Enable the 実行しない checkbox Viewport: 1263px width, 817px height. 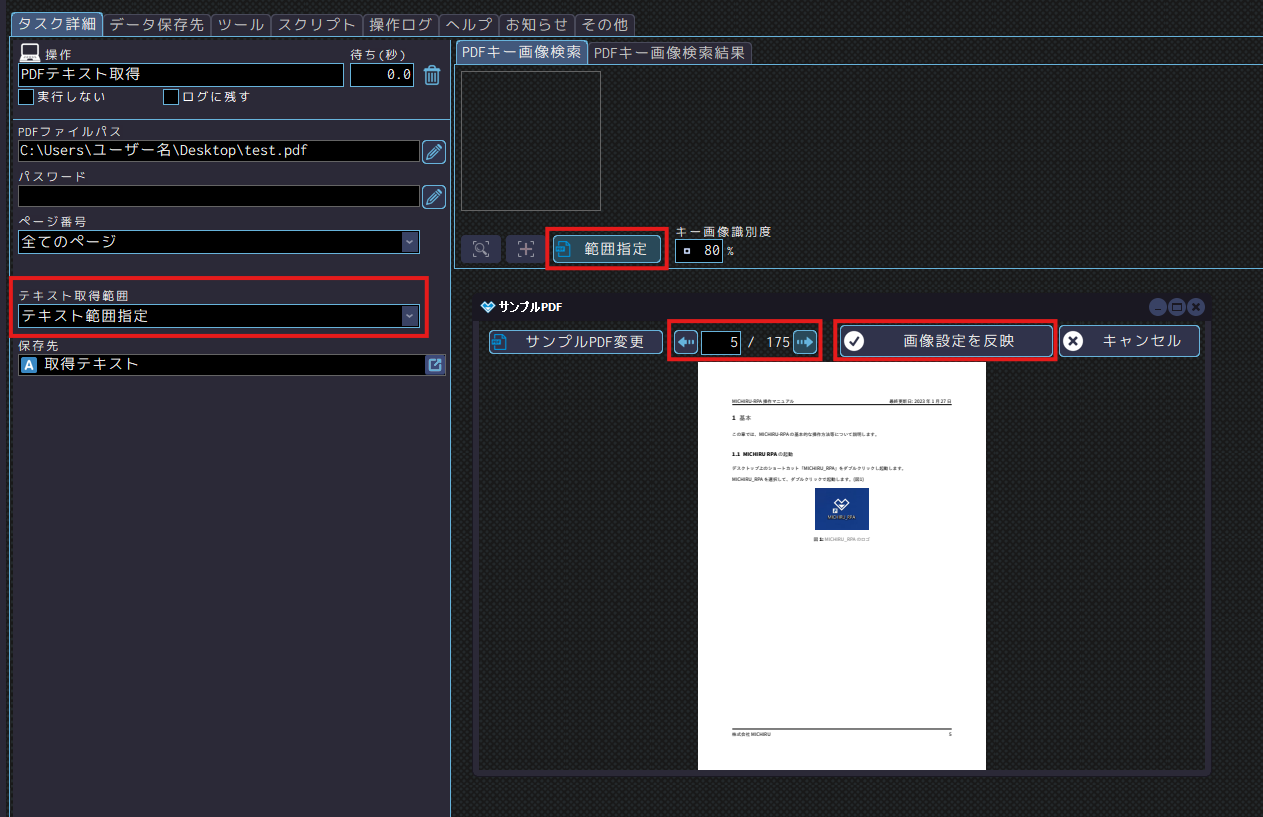[x=27, y=97]
